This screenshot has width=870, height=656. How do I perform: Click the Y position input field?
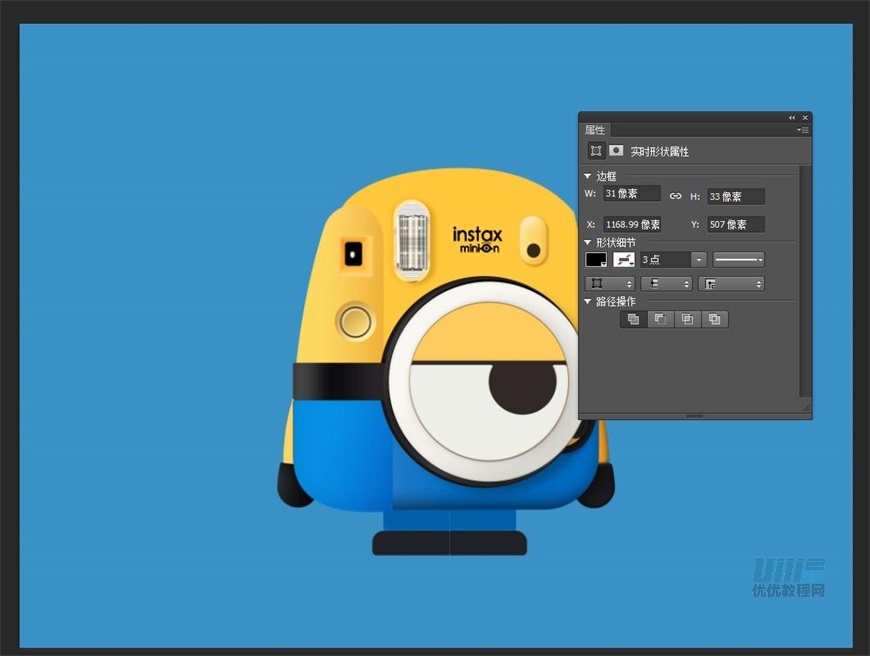tap(735, 225)
